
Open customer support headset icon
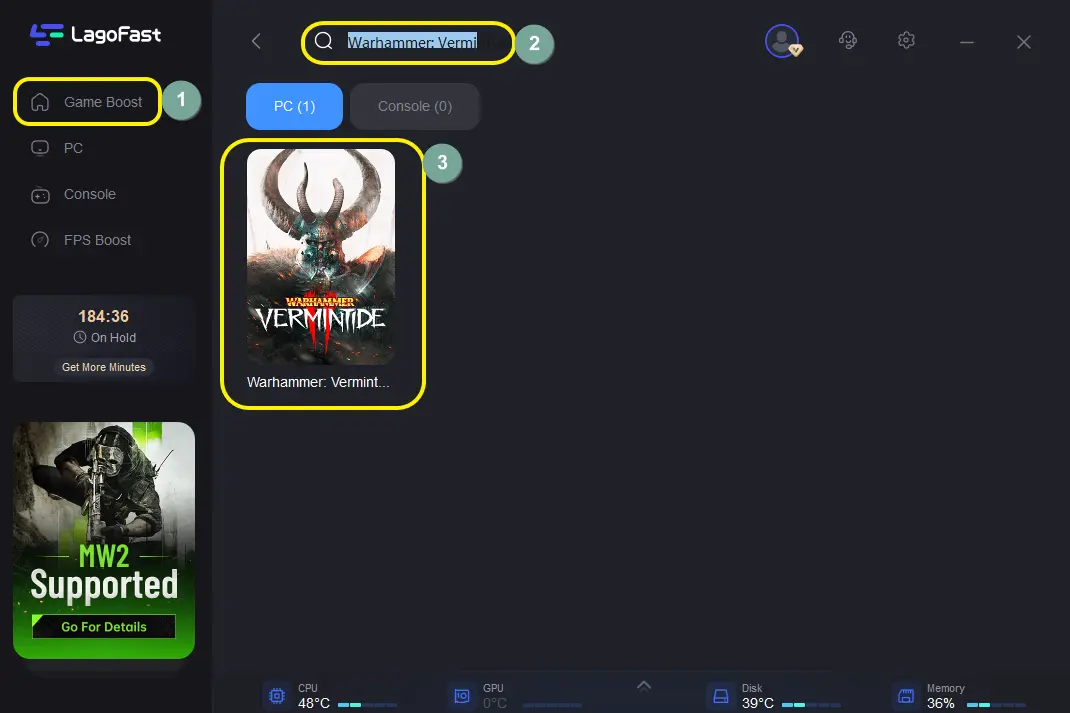coord(847,41)
